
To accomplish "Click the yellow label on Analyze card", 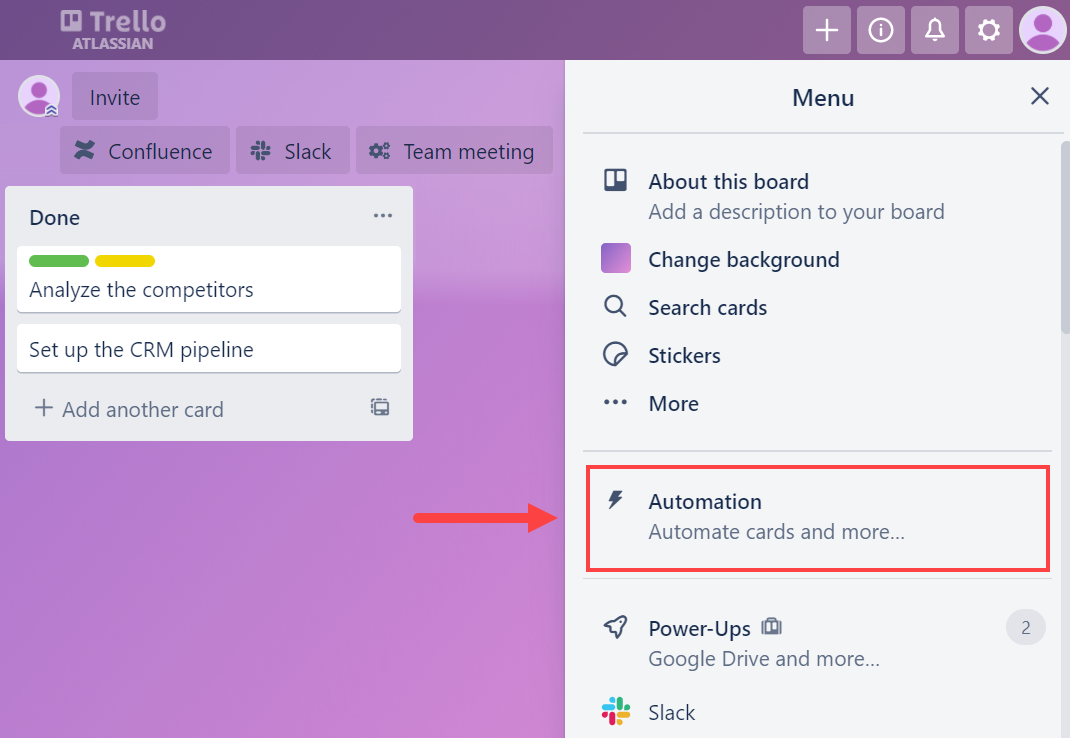I will coord(125,261).
